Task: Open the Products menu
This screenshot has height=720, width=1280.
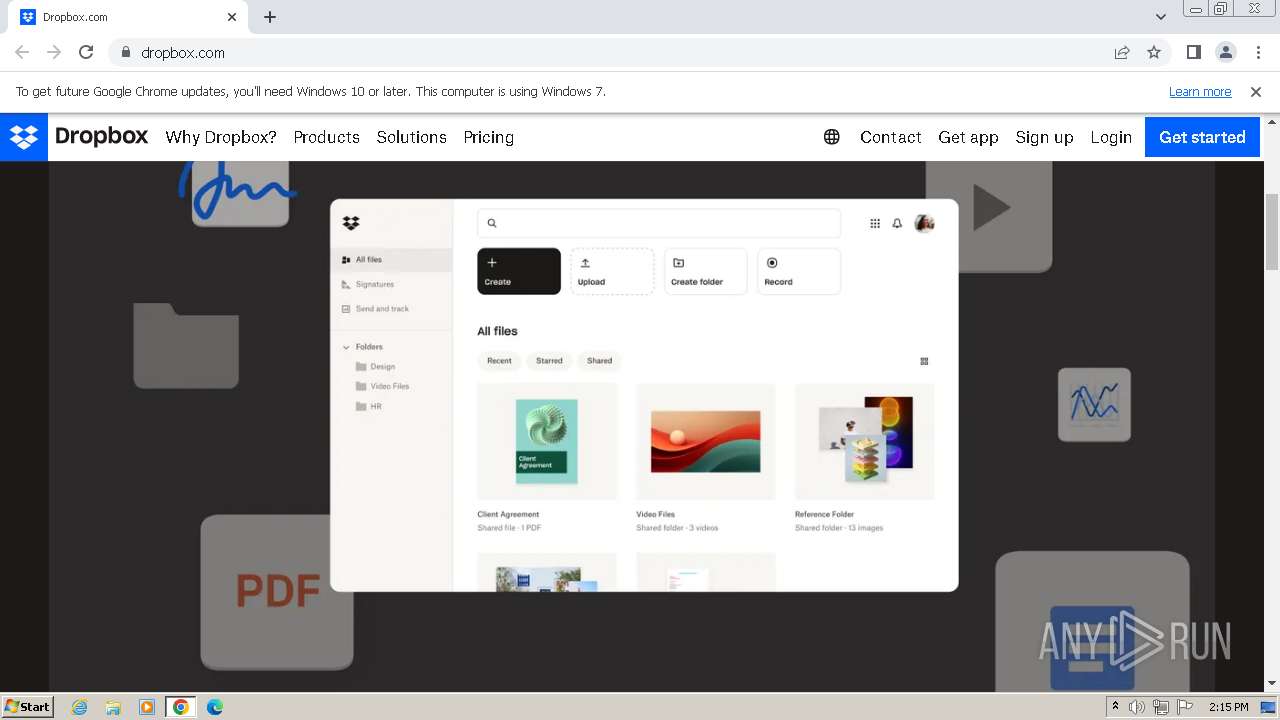Action: coord(327,137)
